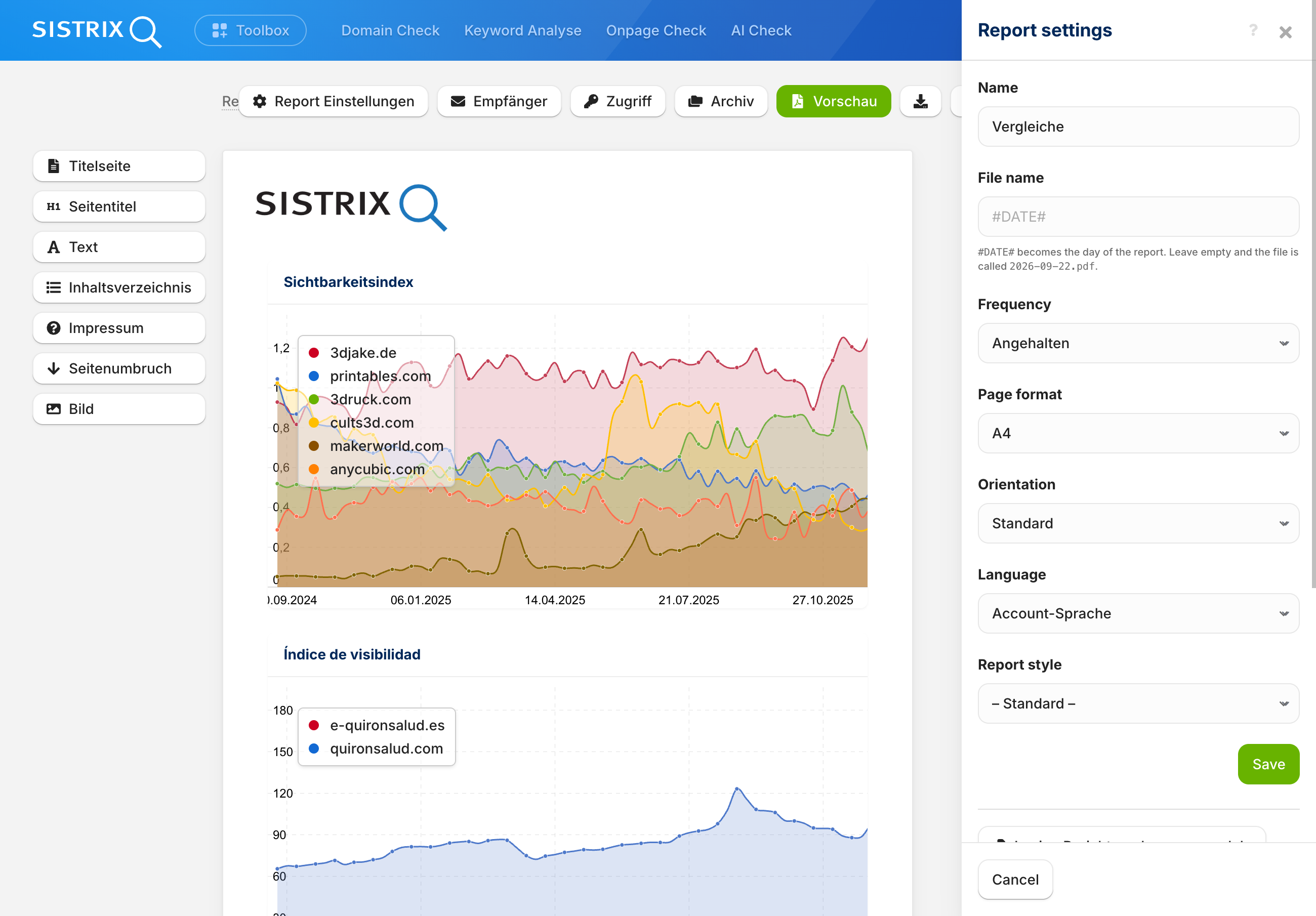Viewport: 1316px width, 916px height.
Task: Open the Toolbox menu
Action: pos(251,30)
